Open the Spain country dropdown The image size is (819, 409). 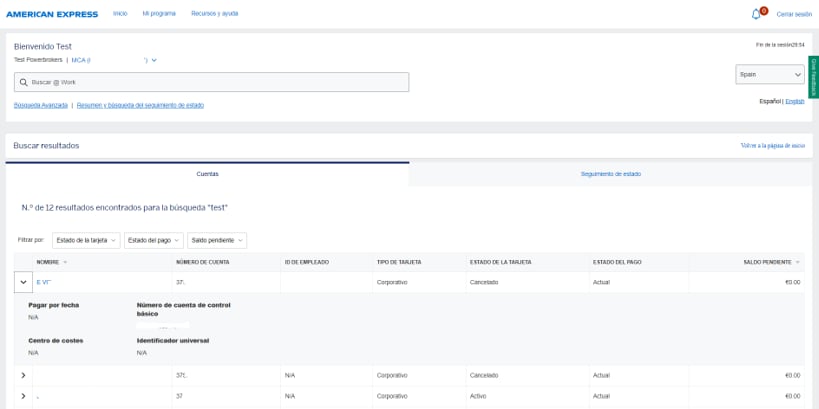click(x=769, y=74)
